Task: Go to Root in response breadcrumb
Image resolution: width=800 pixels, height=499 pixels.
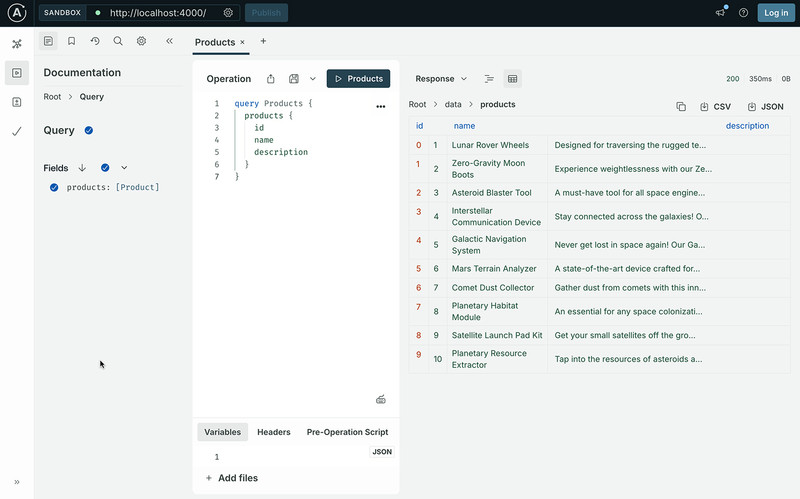Action: click(417, 104)
